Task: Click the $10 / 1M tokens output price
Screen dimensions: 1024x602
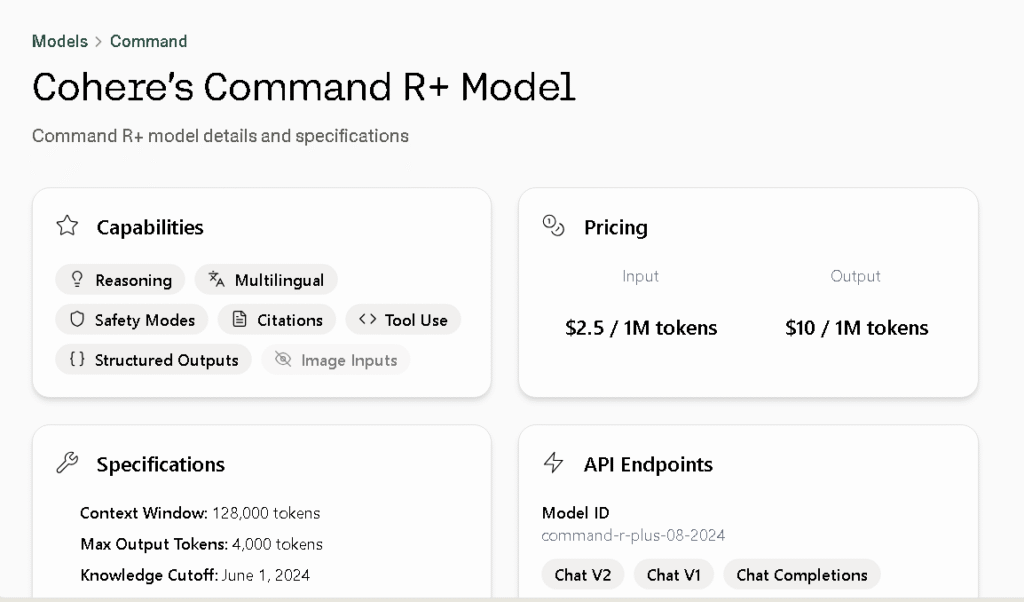Action: pyautogui.click(x=856, y=328)
